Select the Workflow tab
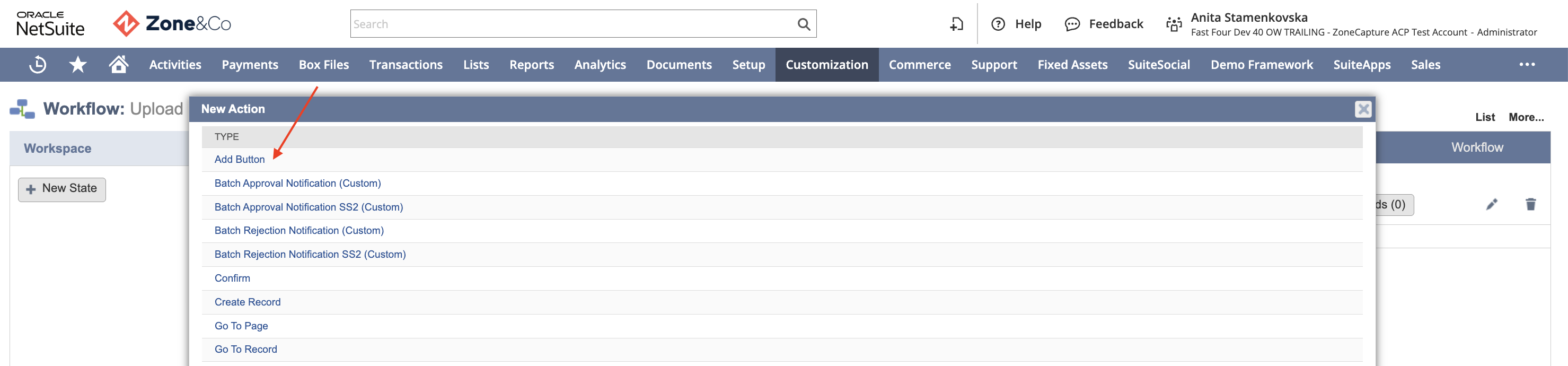 pyautogui.click(x=1477, y=147)
